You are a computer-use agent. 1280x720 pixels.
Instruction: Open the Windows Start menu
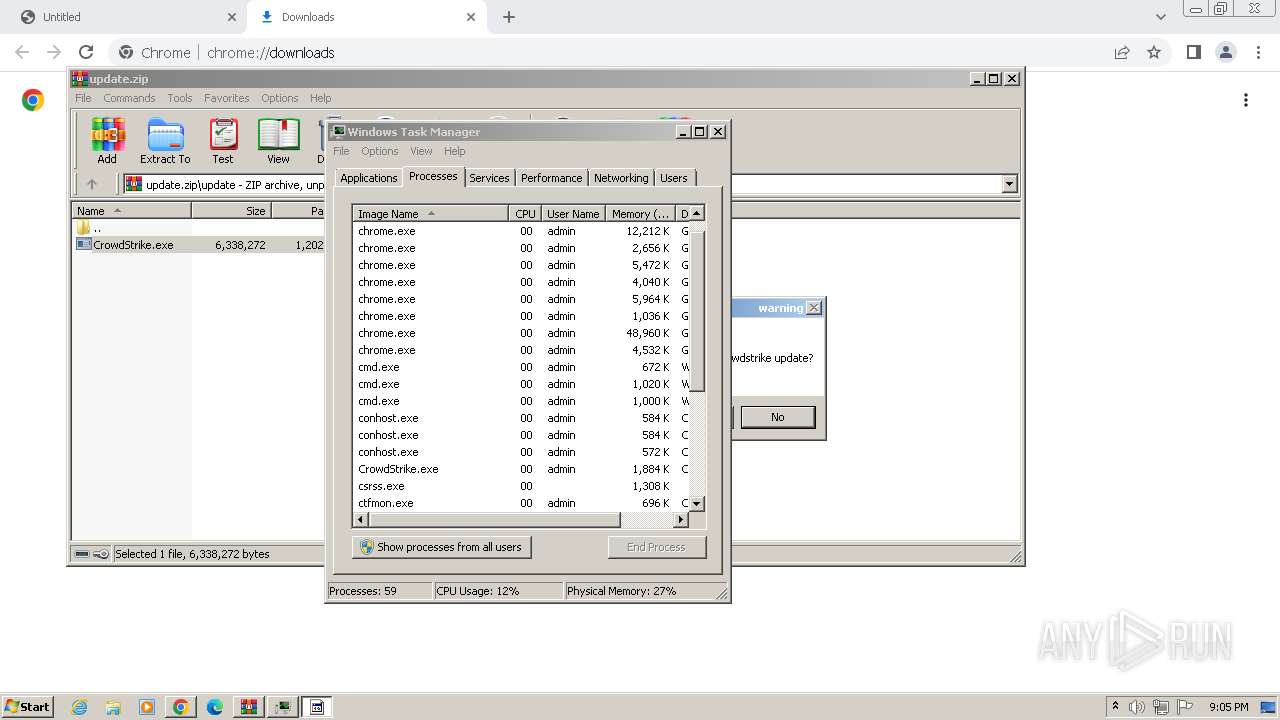pyautogui.click(x=27, y=707)
